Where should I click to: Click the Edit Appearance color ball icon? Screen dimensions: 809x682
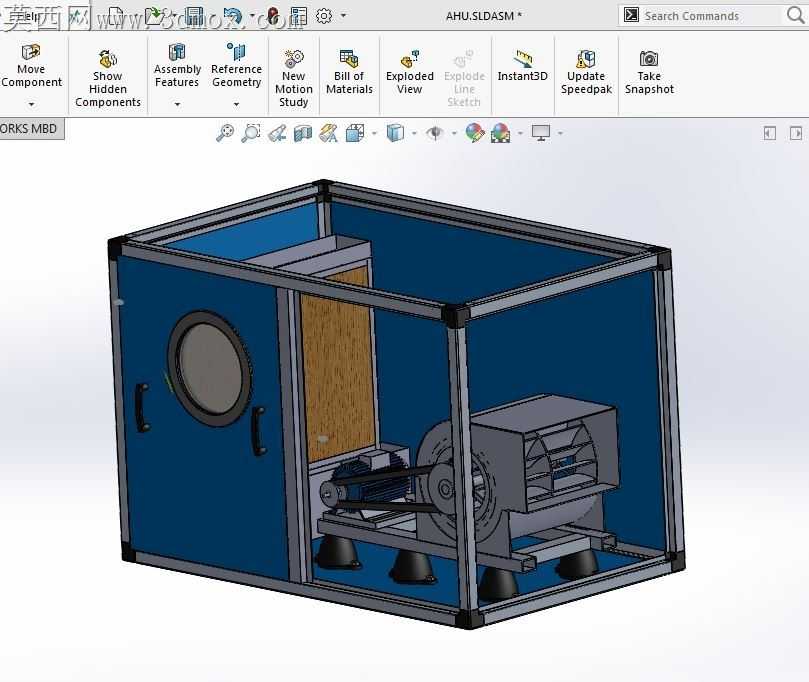(x=475, y=133)
